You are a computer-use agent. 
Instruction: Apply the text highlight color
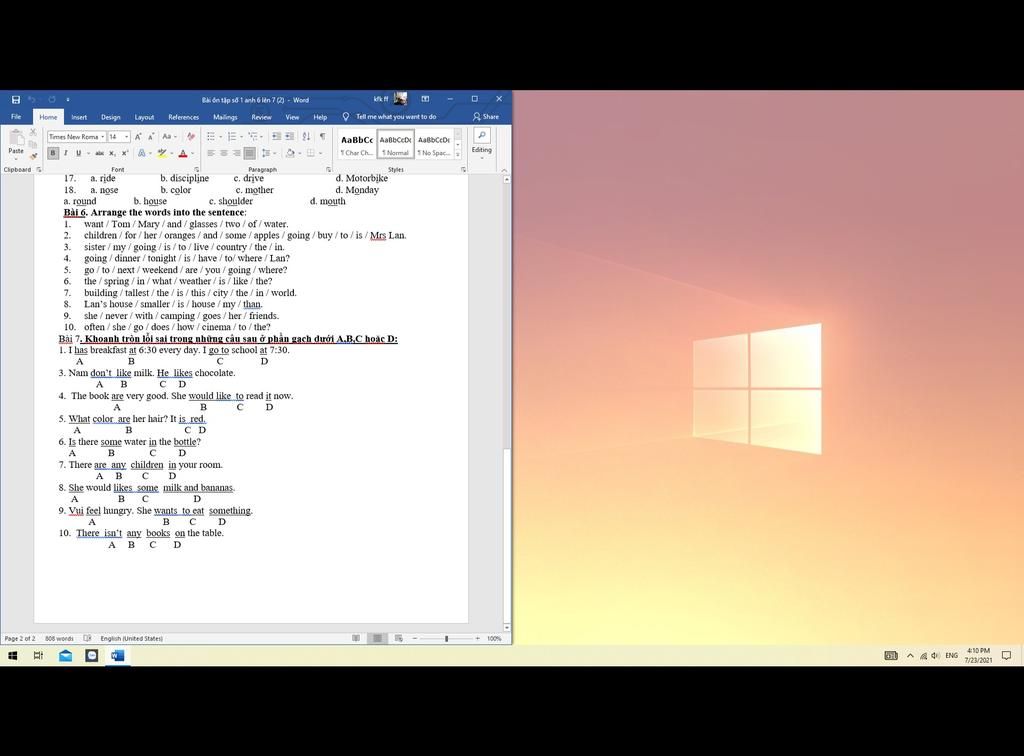(162, 153)
